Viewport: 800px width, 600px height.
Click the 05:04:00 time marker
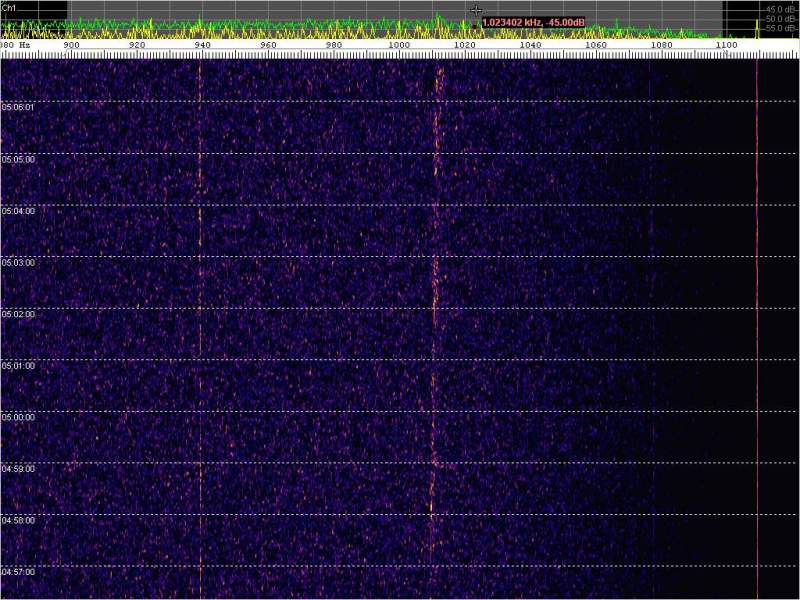[x=18, y=211]
